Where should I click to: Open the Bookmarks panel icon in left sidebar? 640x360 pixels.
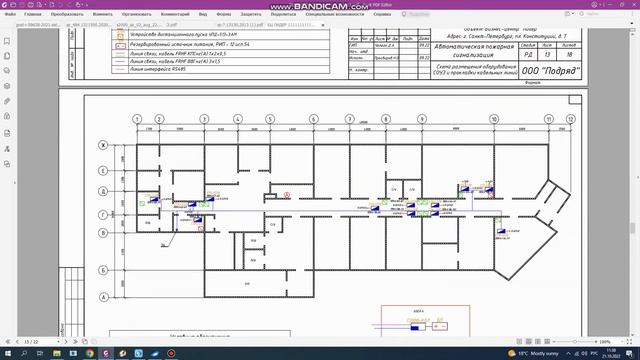(x=7, y=41)
